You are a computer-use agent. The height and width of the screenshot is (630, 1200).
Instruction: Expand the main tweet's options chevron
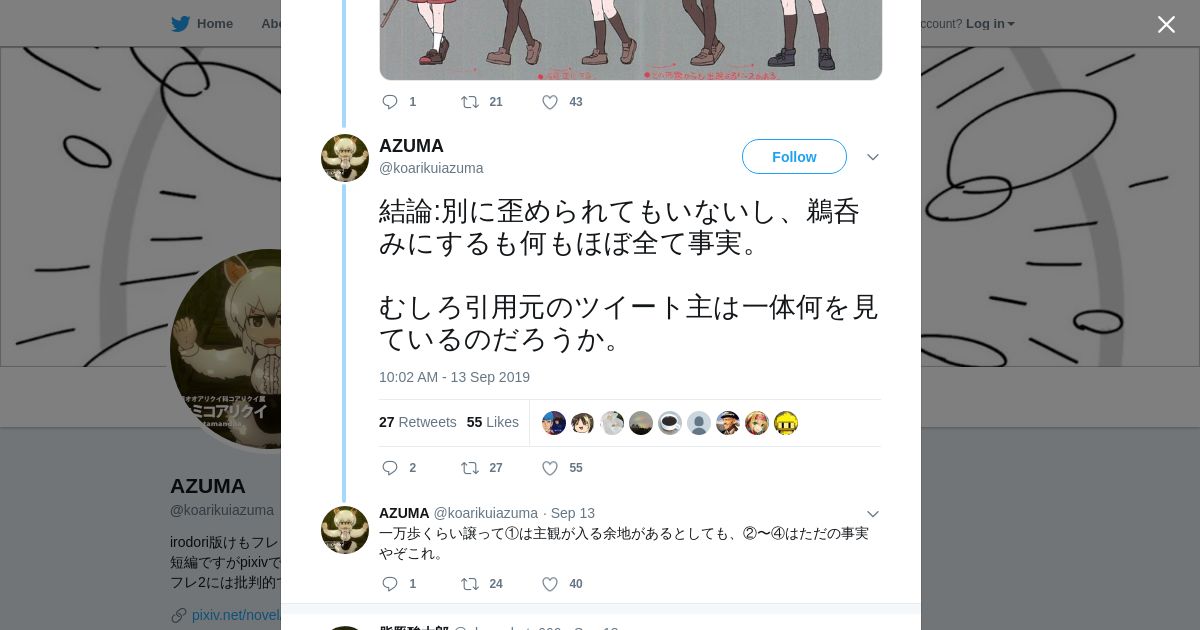tap(873, 157)
